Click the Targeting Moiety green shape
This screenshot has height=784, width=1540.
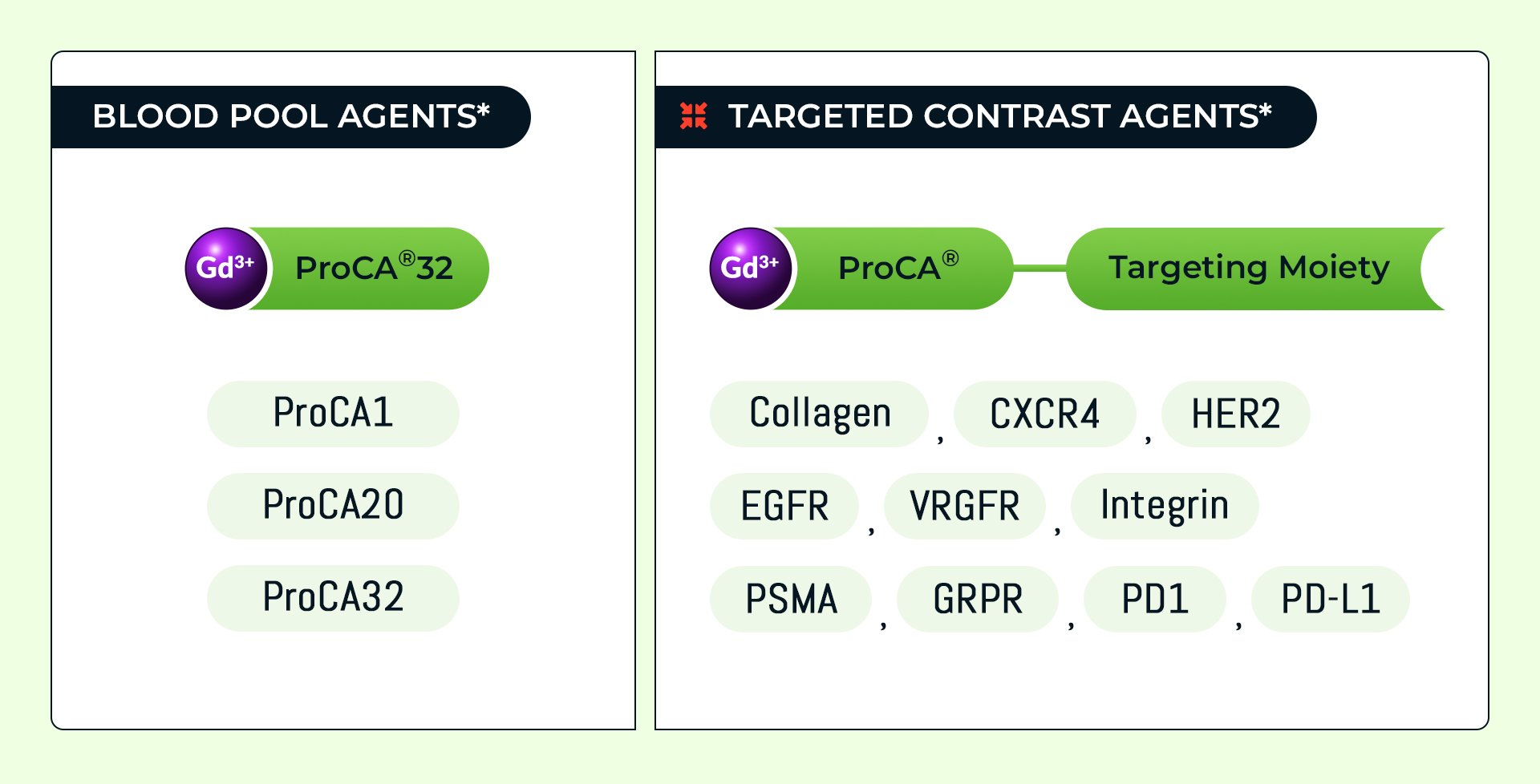(x=1248, y=269)
